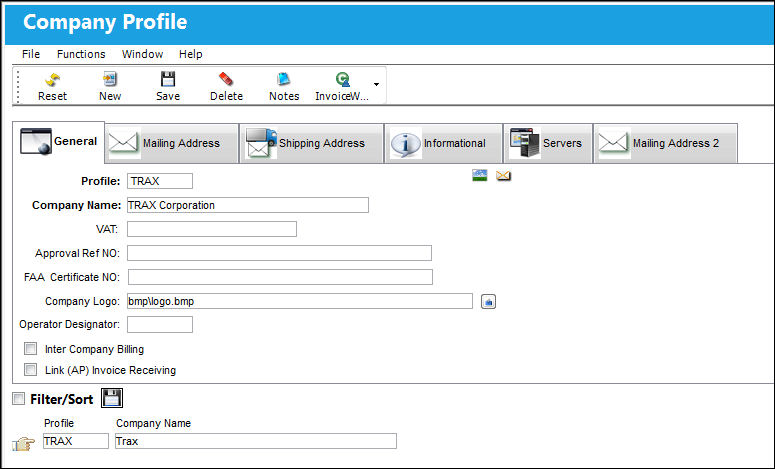Toggle the Filter/Sort checkbox
Viewport: 775px width, 469px height.
point(18,398)
